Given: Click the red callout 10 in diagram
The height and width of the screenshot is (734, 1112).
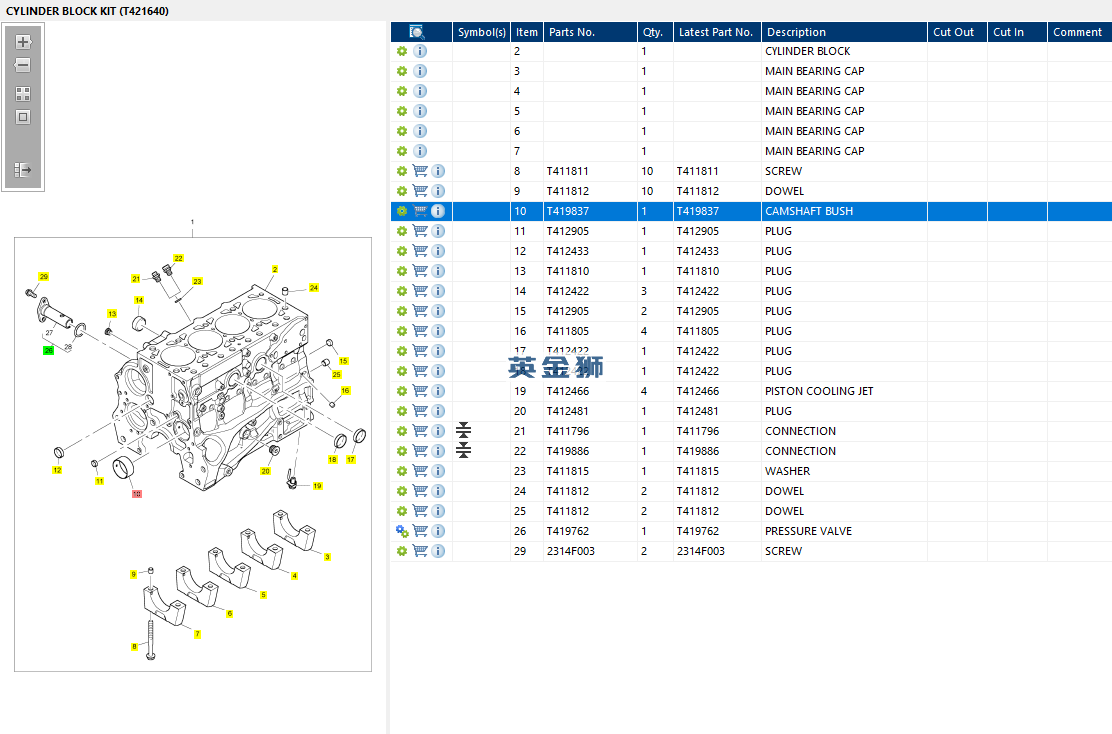Looking at the screenshot, I should click(x=137, y=494).
